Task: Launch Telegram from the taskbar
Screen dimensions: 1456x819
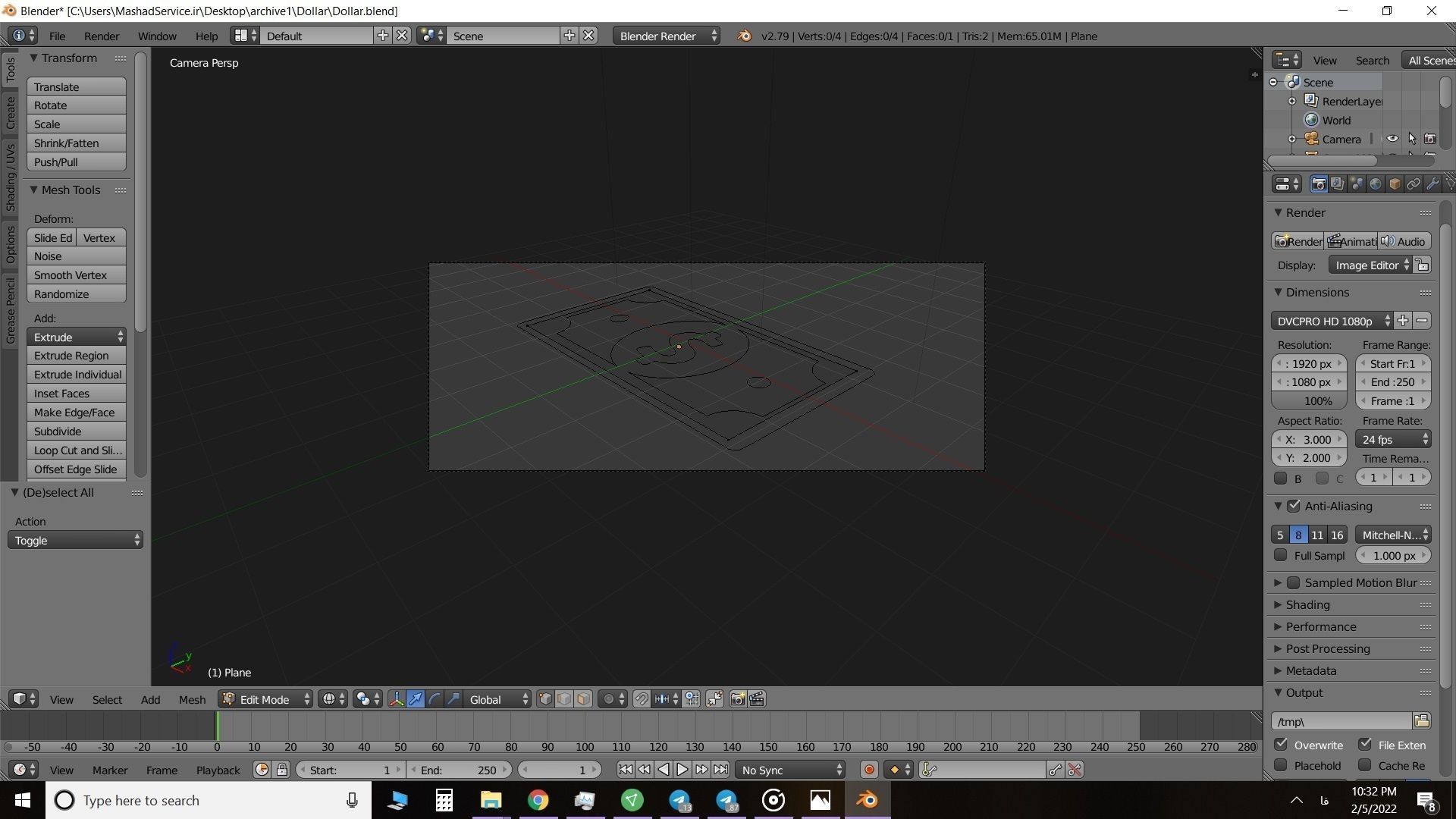Action: coord(679,800)
